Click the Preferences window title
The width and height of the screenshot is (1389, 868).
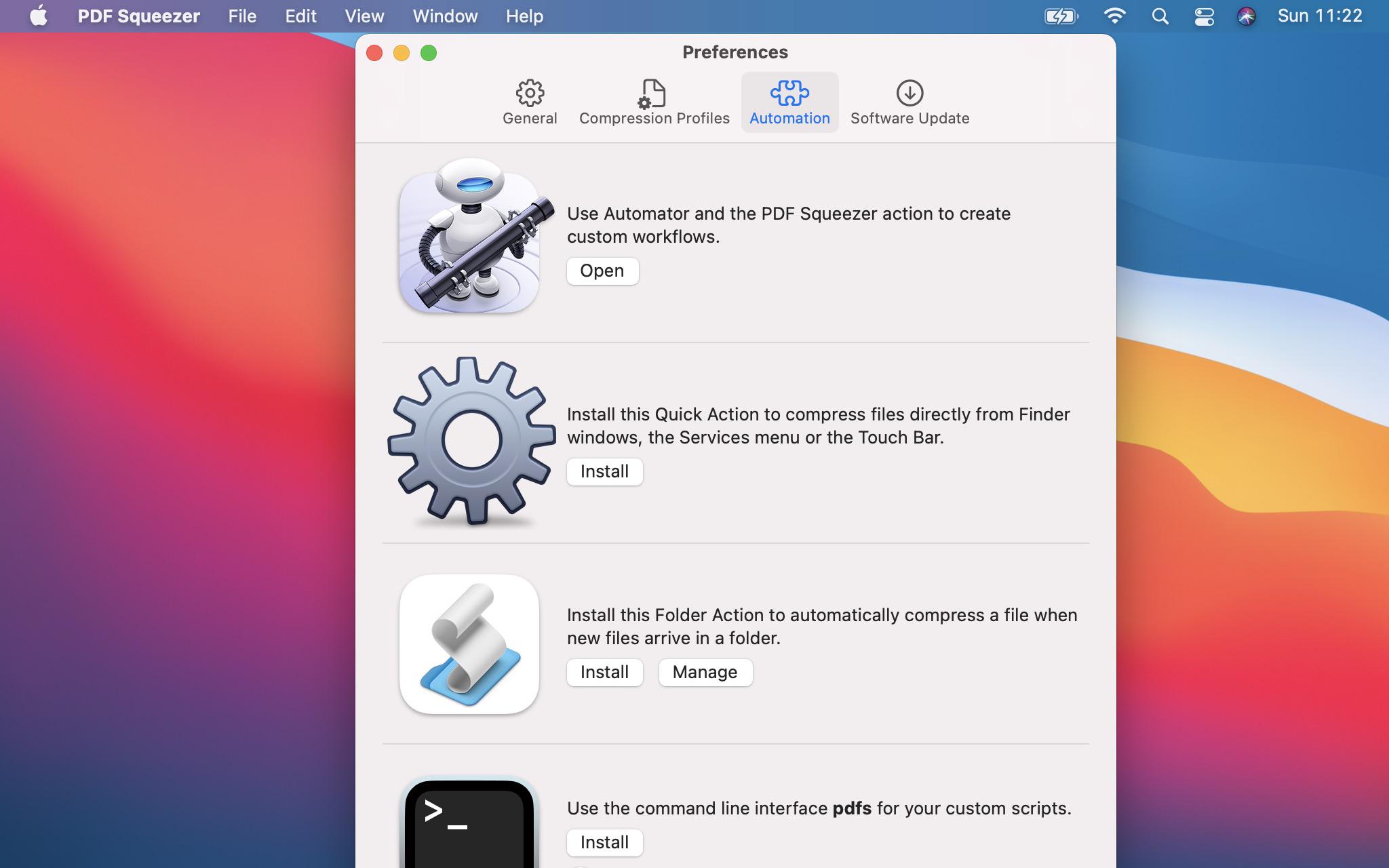(735, 52)
